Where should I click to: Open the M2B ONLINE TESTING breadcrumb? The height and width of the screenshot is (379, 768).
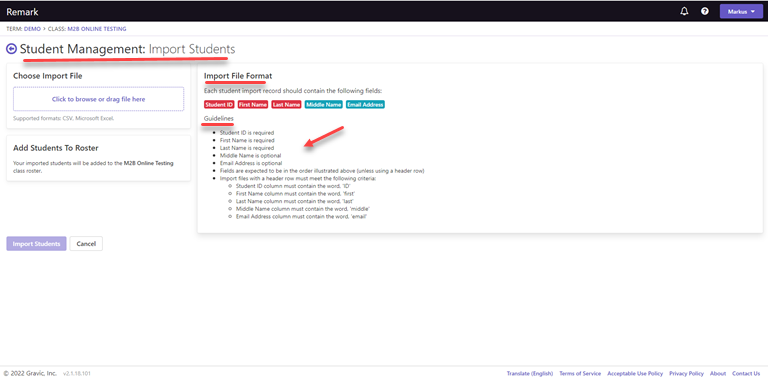pyautogui.click(x=96, y=29)
